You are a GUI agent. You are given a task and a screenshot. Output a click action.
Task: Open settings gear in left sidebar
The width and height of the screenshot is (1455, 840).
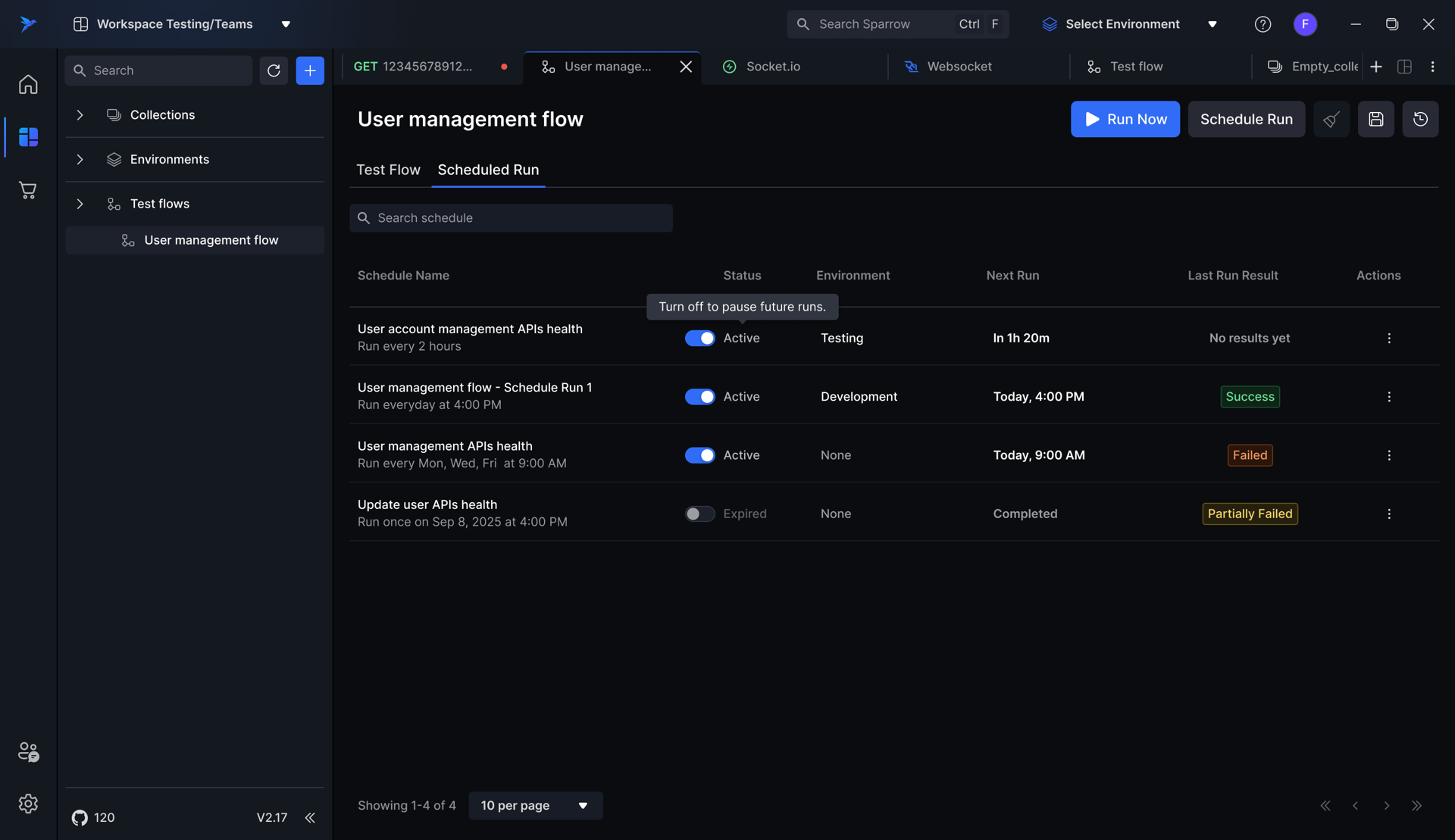(x=28, y=804)
